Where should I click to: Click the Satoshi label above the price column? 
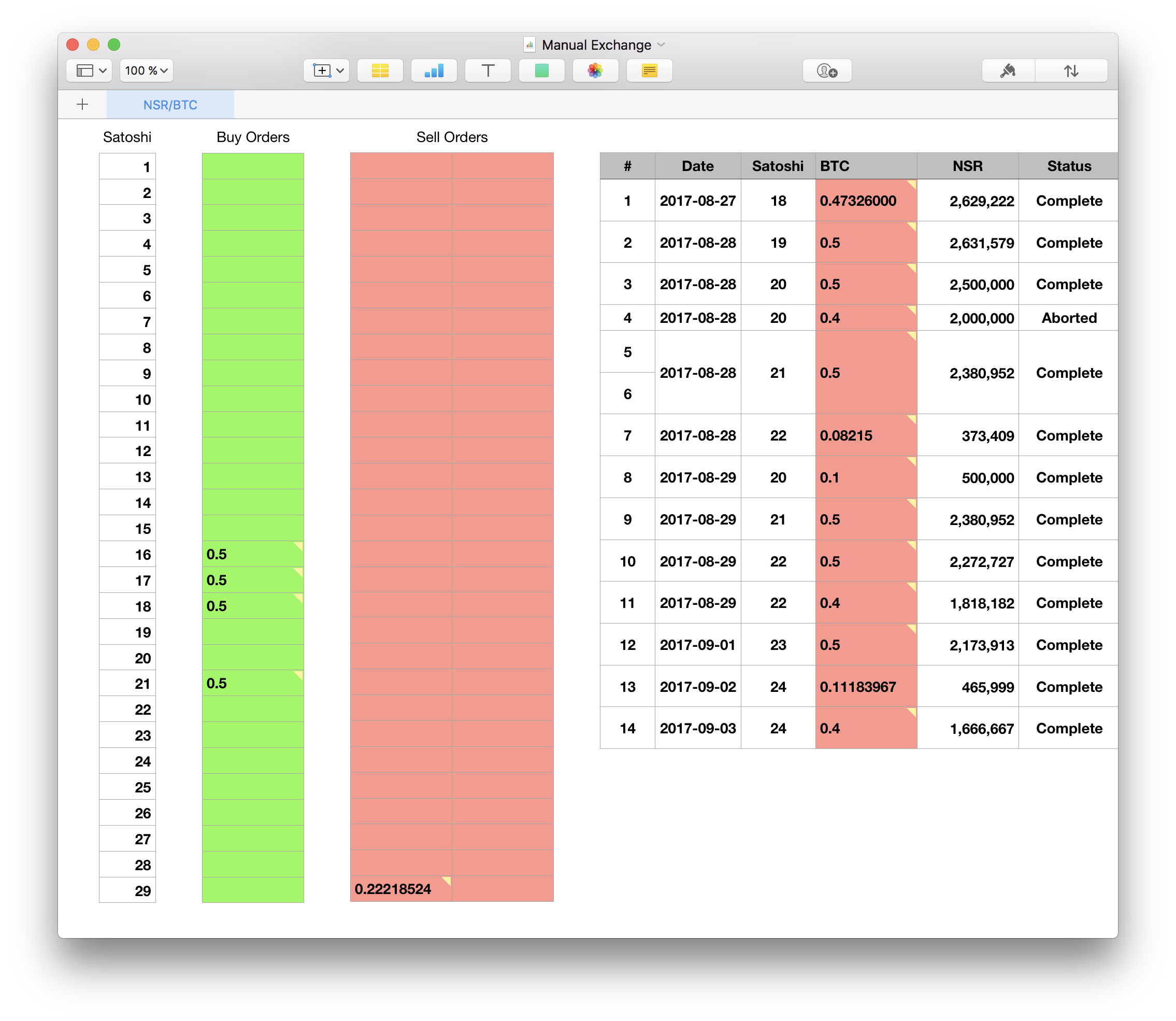[x=127, y=137]
